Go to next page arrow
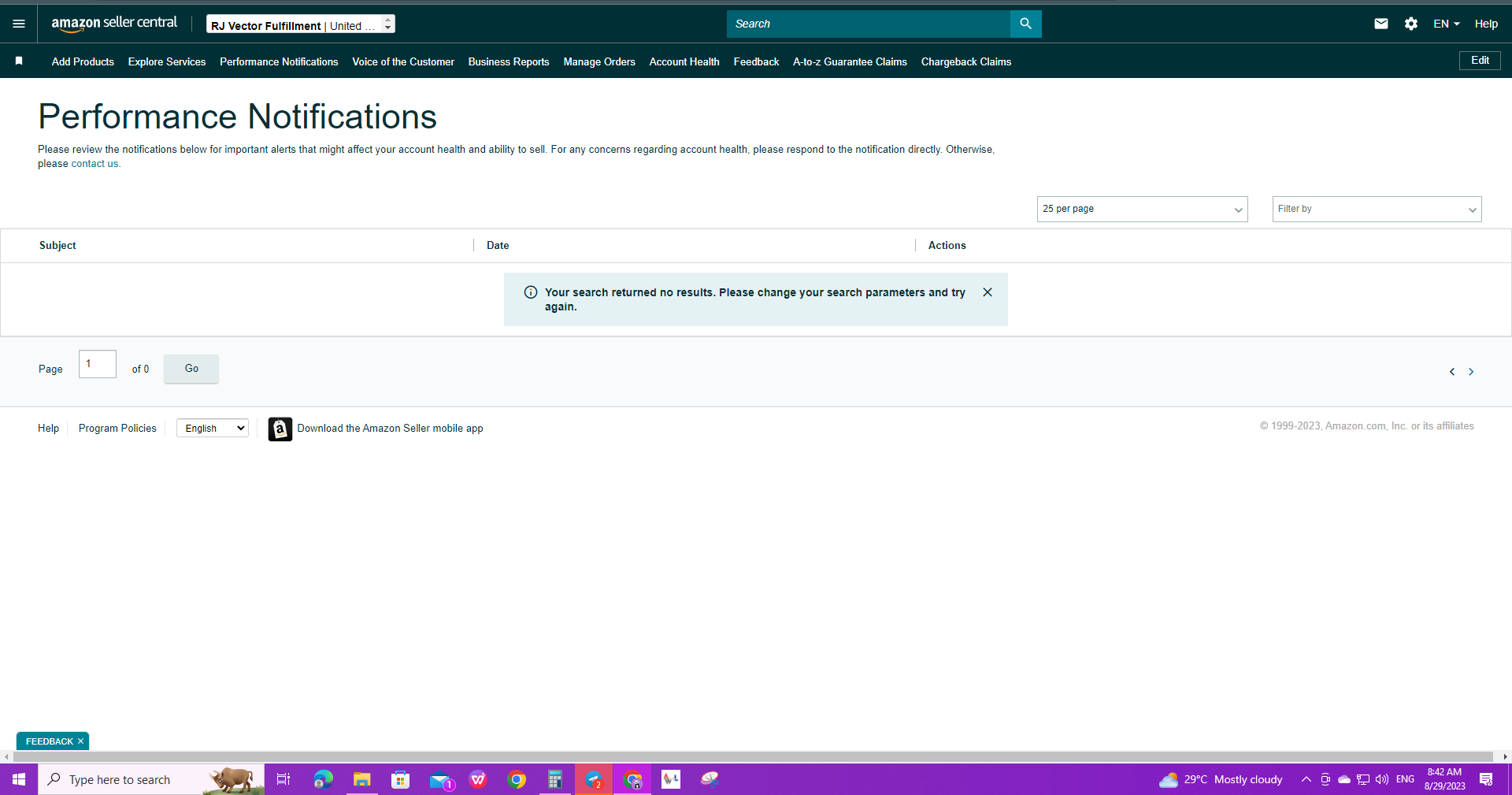 point(1471,372)
